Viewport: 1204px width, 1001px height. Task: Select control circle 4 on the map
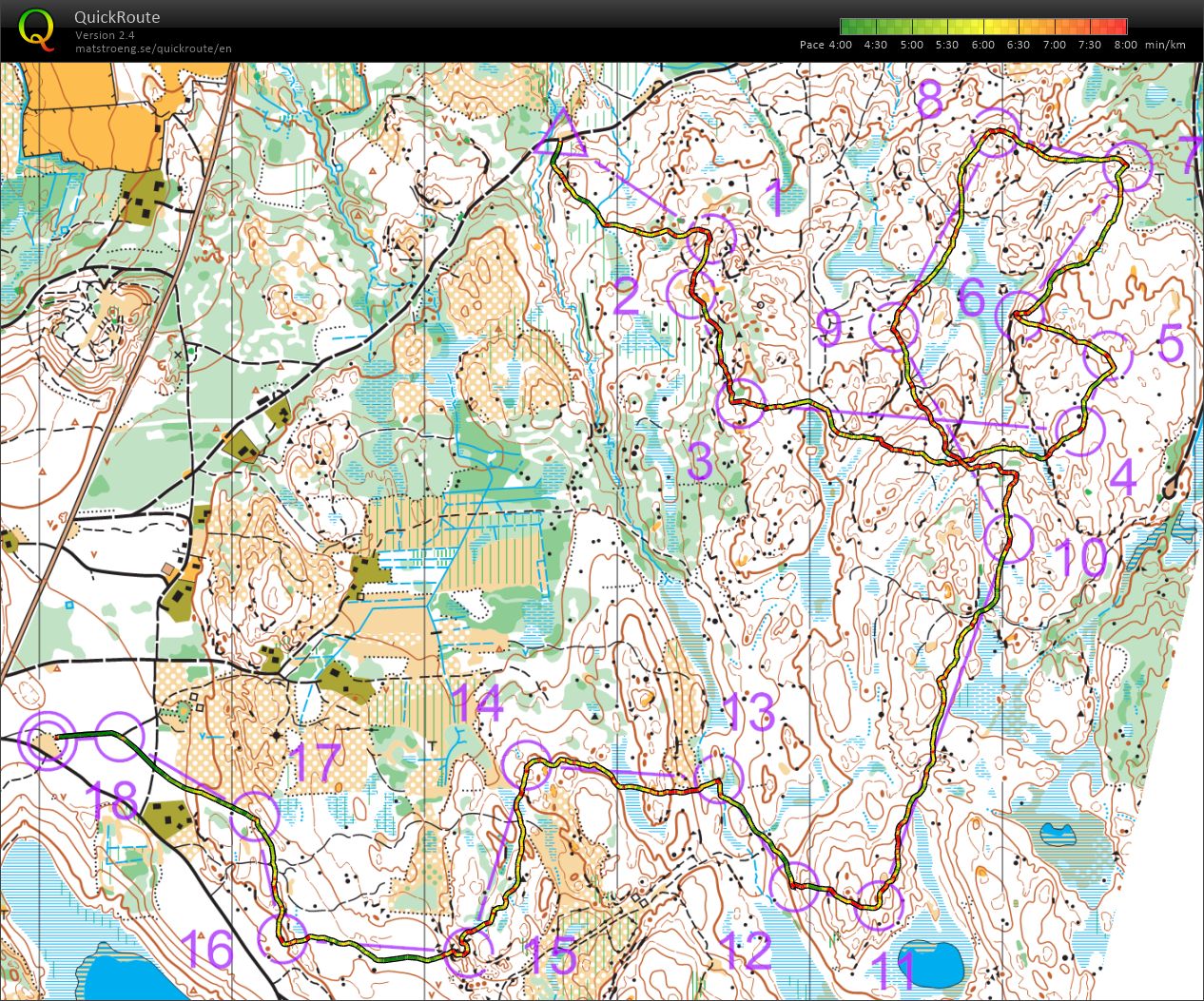pos(1079,430)
